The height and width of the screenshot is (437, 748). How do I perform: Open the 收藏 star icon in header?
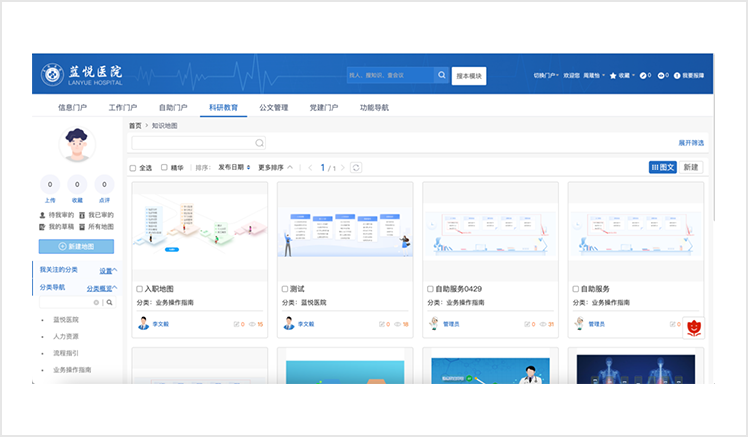(x=614, y=75)
